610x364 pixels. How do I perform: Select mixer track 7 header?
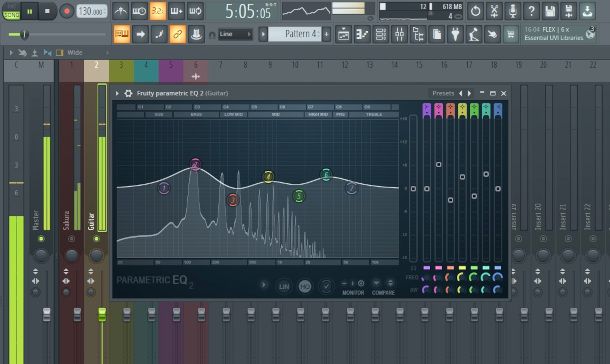pos(220,71)
